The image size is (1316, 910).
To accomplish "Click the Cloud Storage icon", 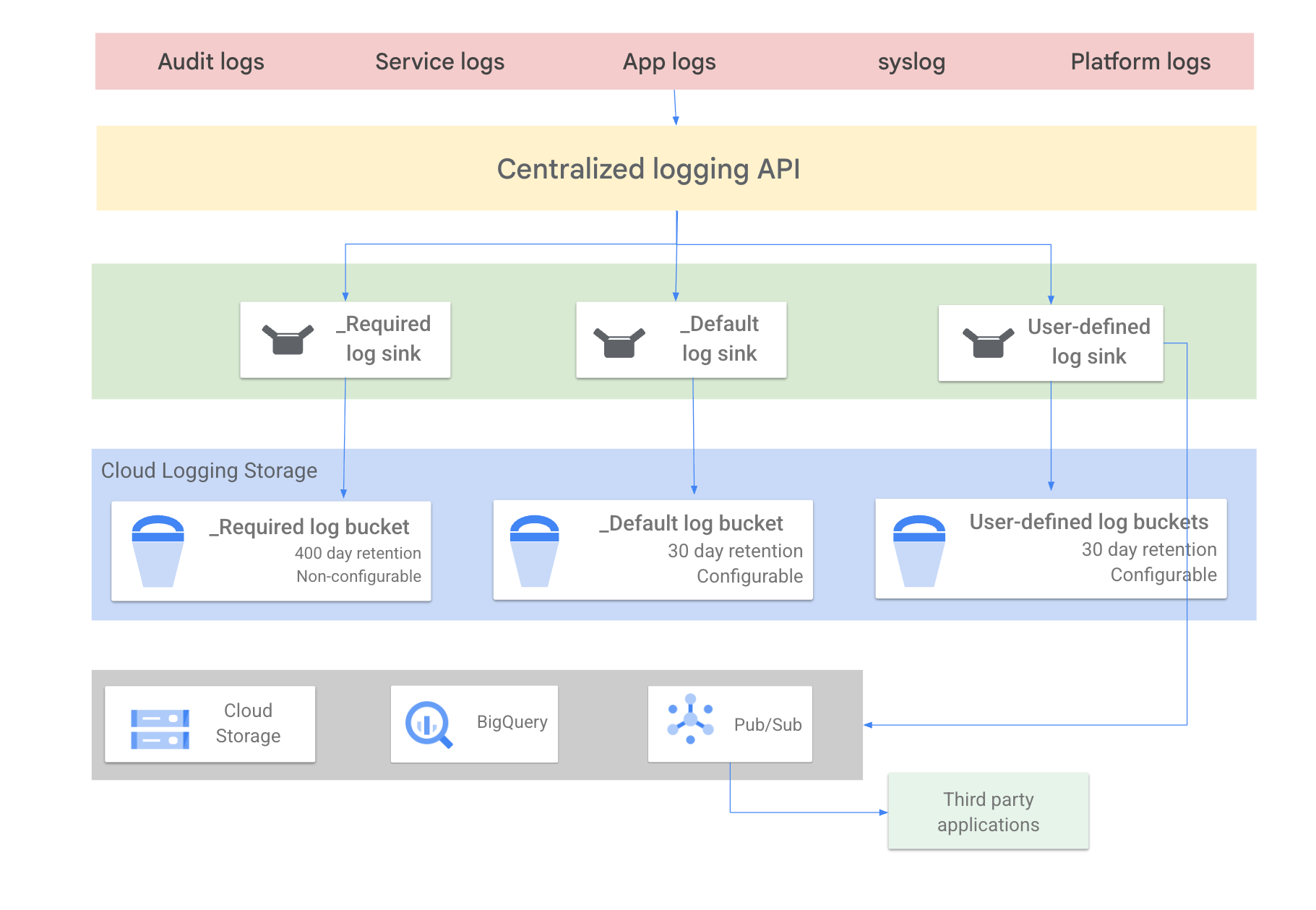I will 160,729.
